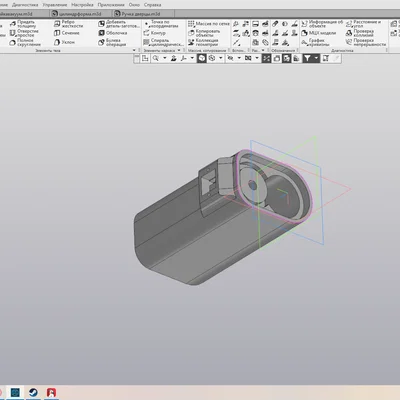Click the Массив по сетке tool

pyautogui.click(x=209, y=24)
